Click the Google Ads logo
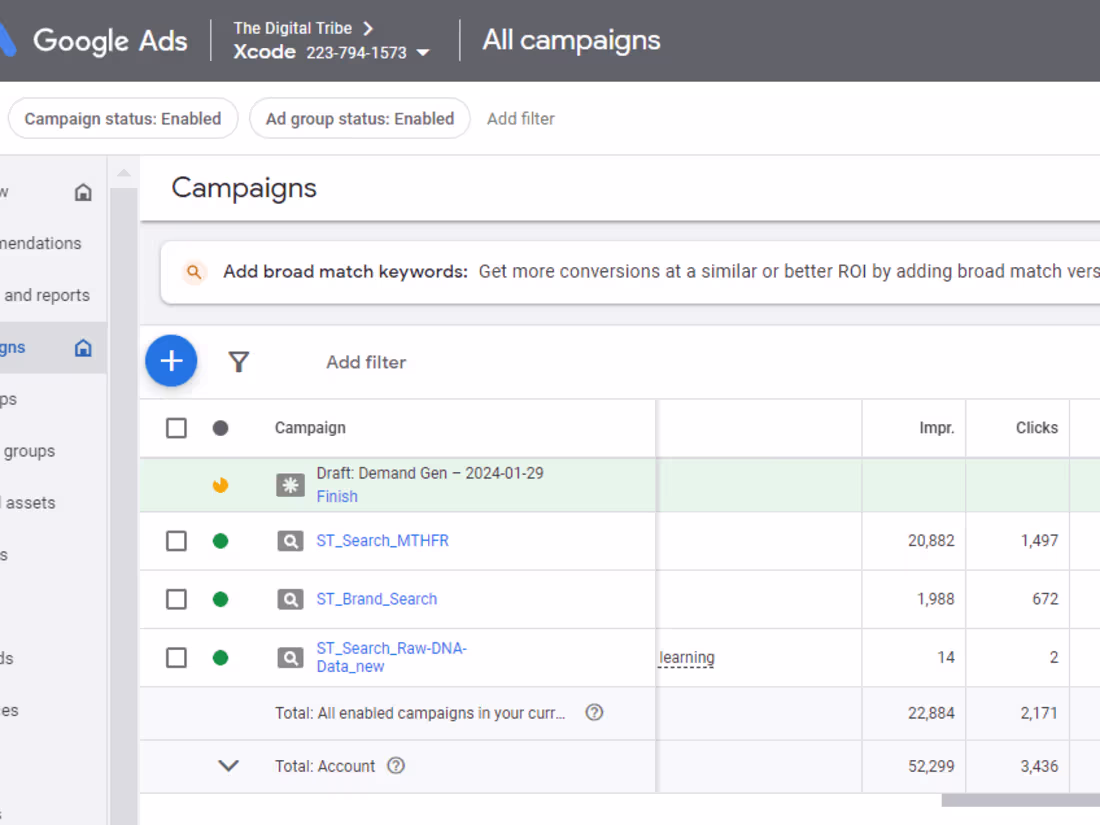This screenshot has height=825, width=1100. 95,41
